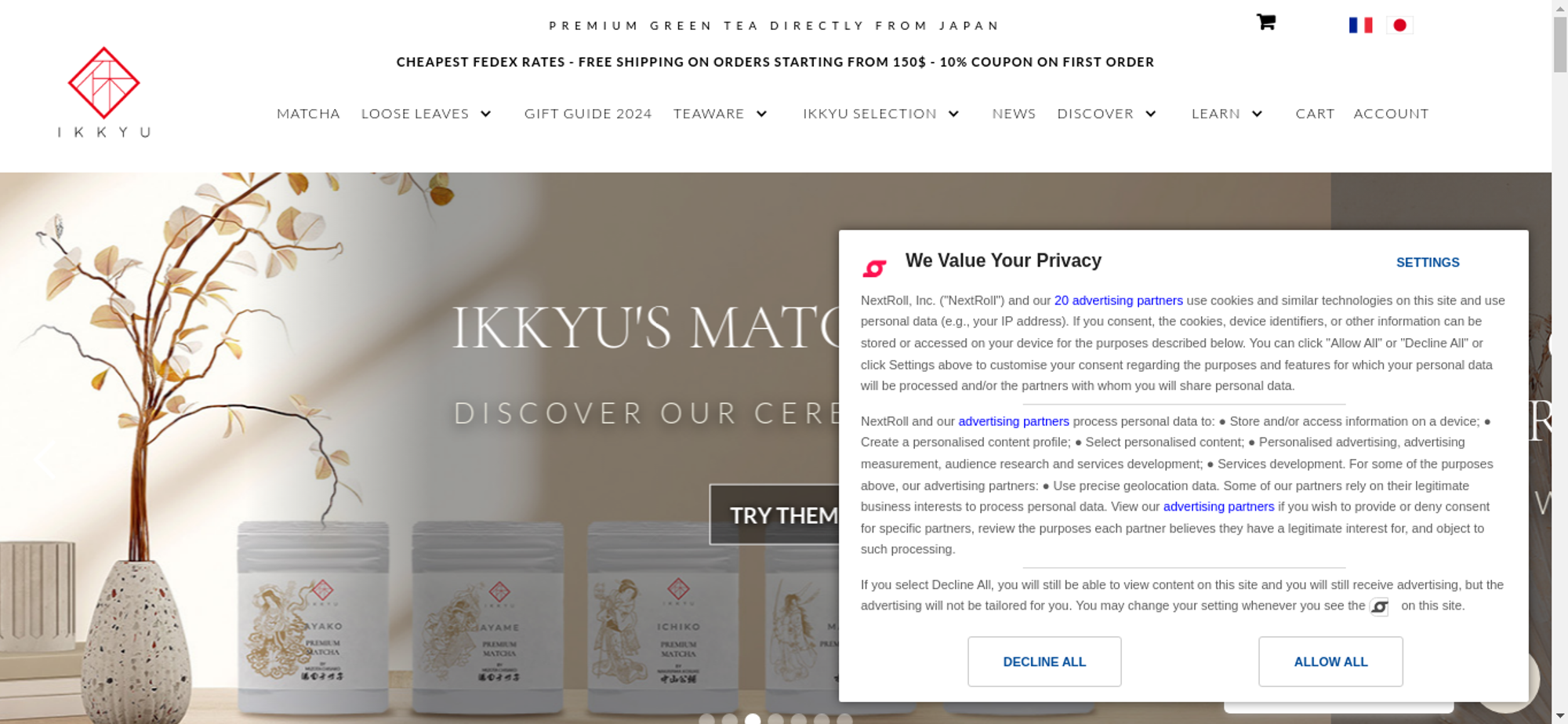
Task: Click the NextRoll logo in privacy header
Action: coord(875,268)
